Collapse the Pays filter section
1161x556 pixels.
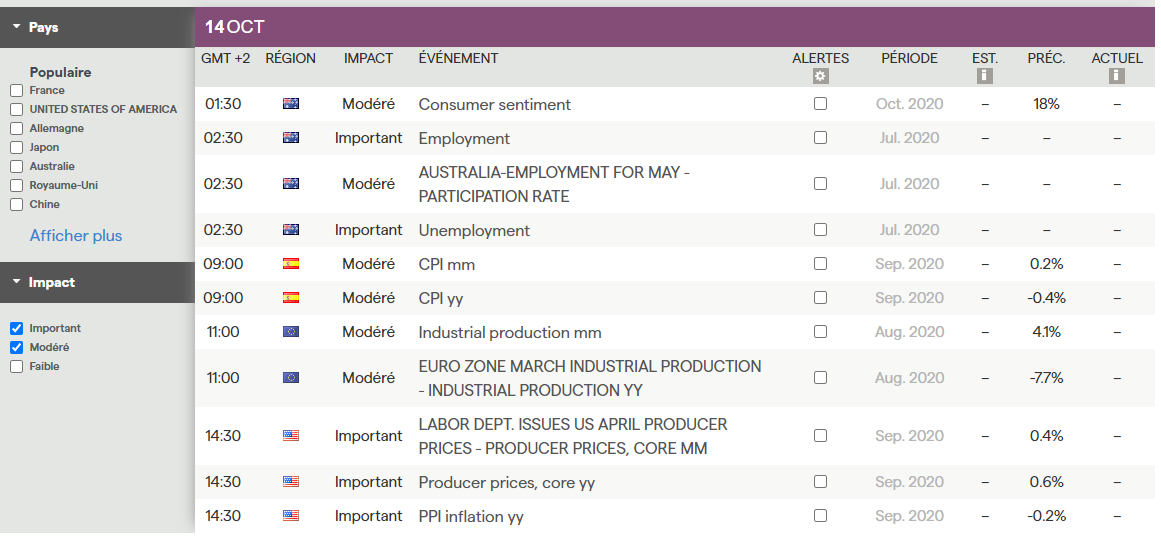click(x=17, y=28)
